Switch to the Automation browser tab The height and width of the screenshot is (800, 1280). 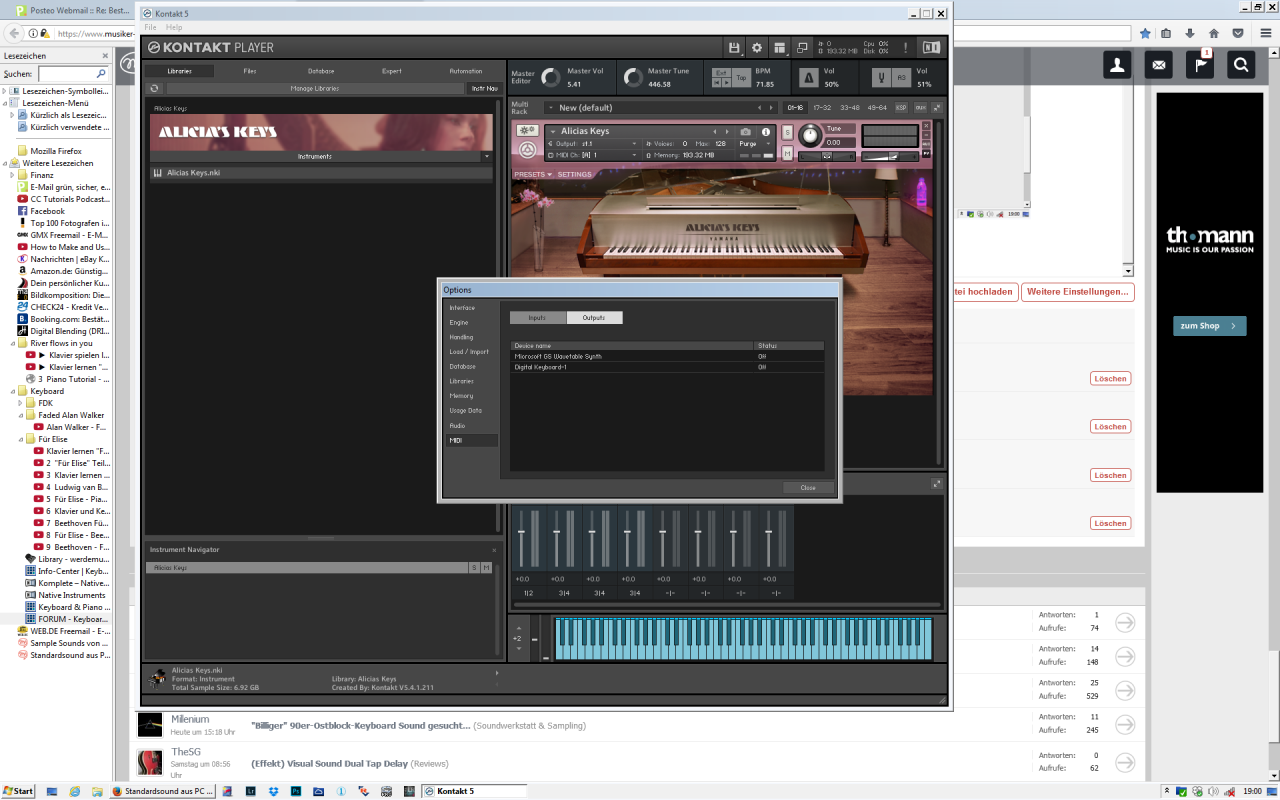pyautogui.click(x=465, y=71)
